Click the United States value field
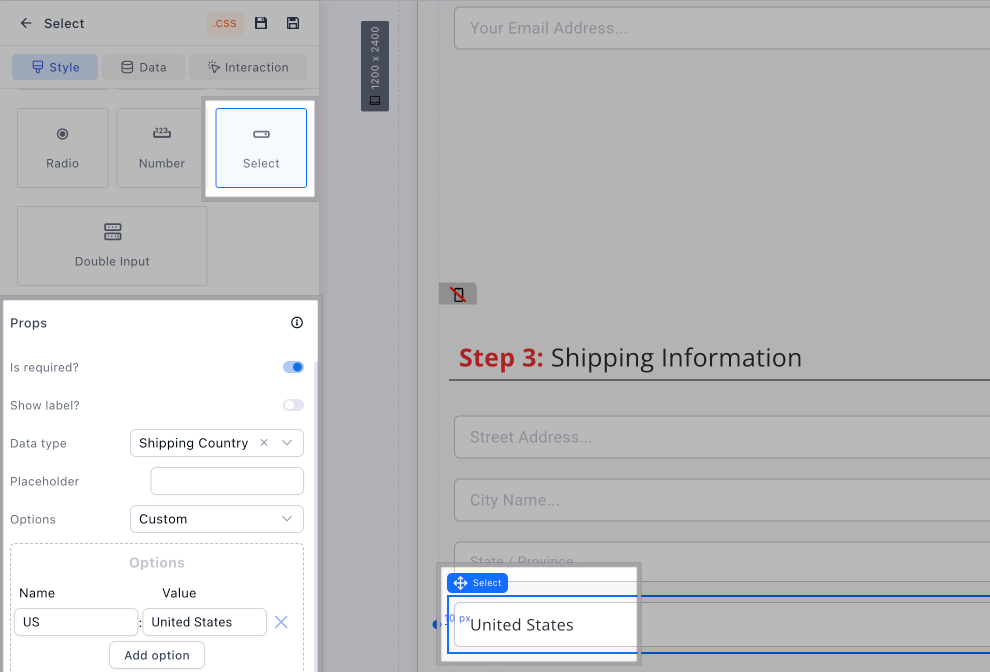Screen dimensions: 990x672 click(204, 622)
